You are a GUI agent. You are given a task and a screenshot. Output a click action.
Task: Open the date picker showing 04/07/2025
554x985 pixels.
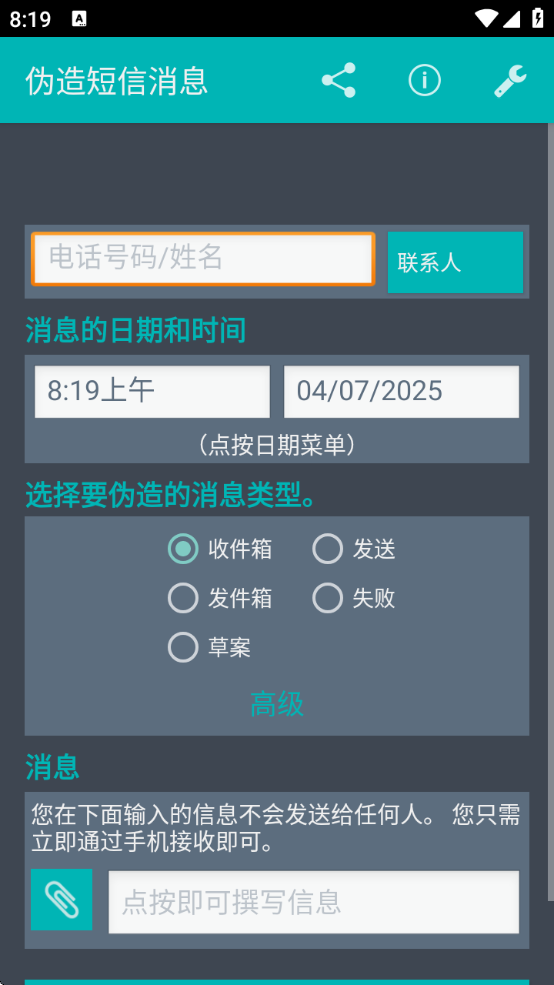[401, 391]
